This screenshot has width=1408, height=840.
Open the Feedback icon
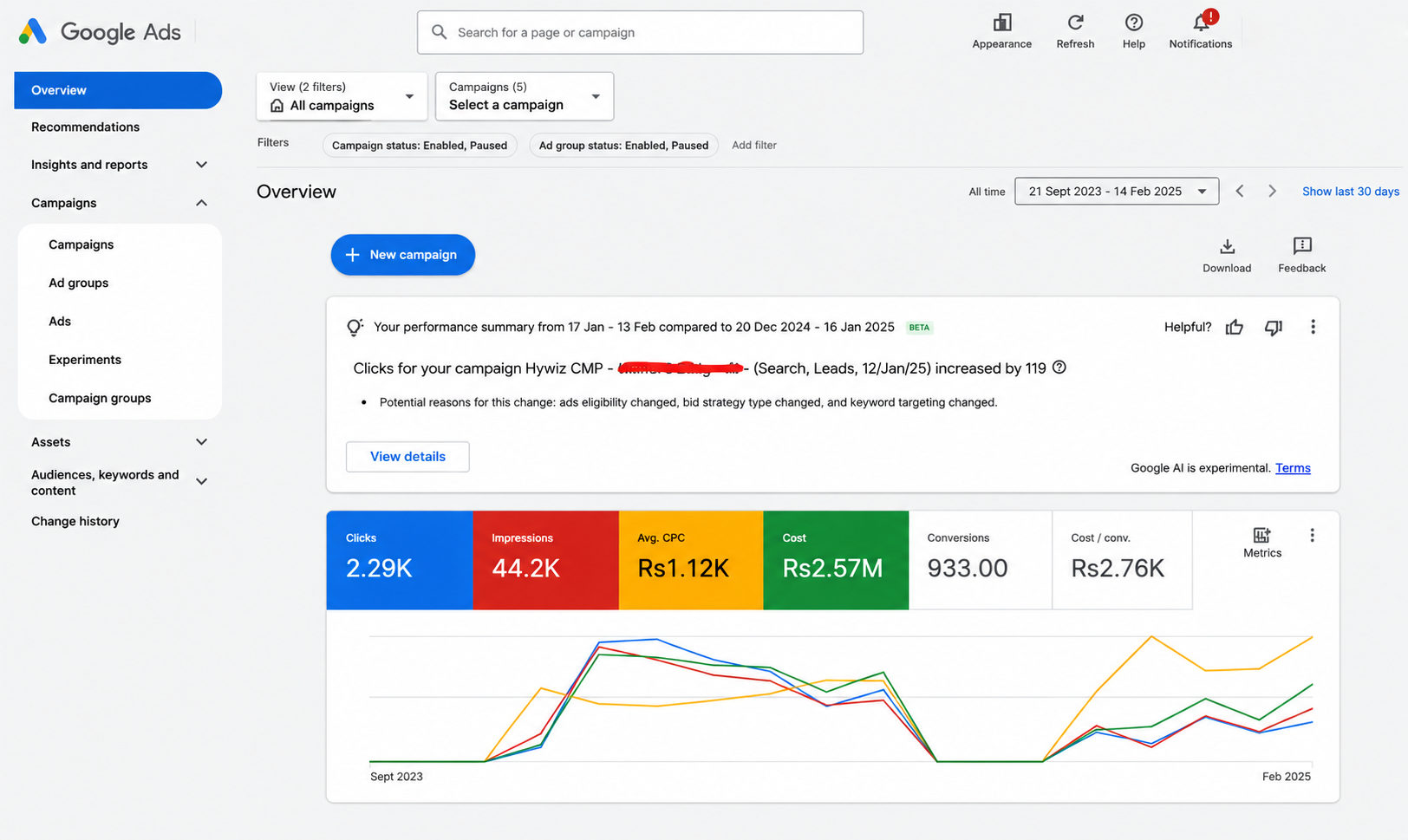click(1302, 245)
